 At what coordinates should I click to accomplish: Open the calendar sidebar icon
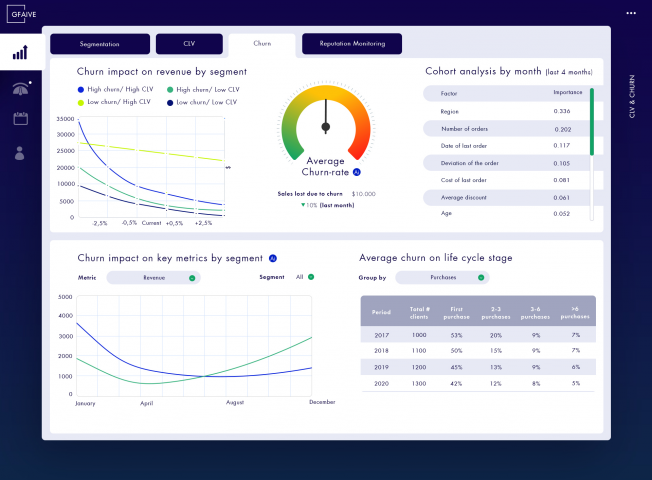pyautogui.click(x=20, y=119)
